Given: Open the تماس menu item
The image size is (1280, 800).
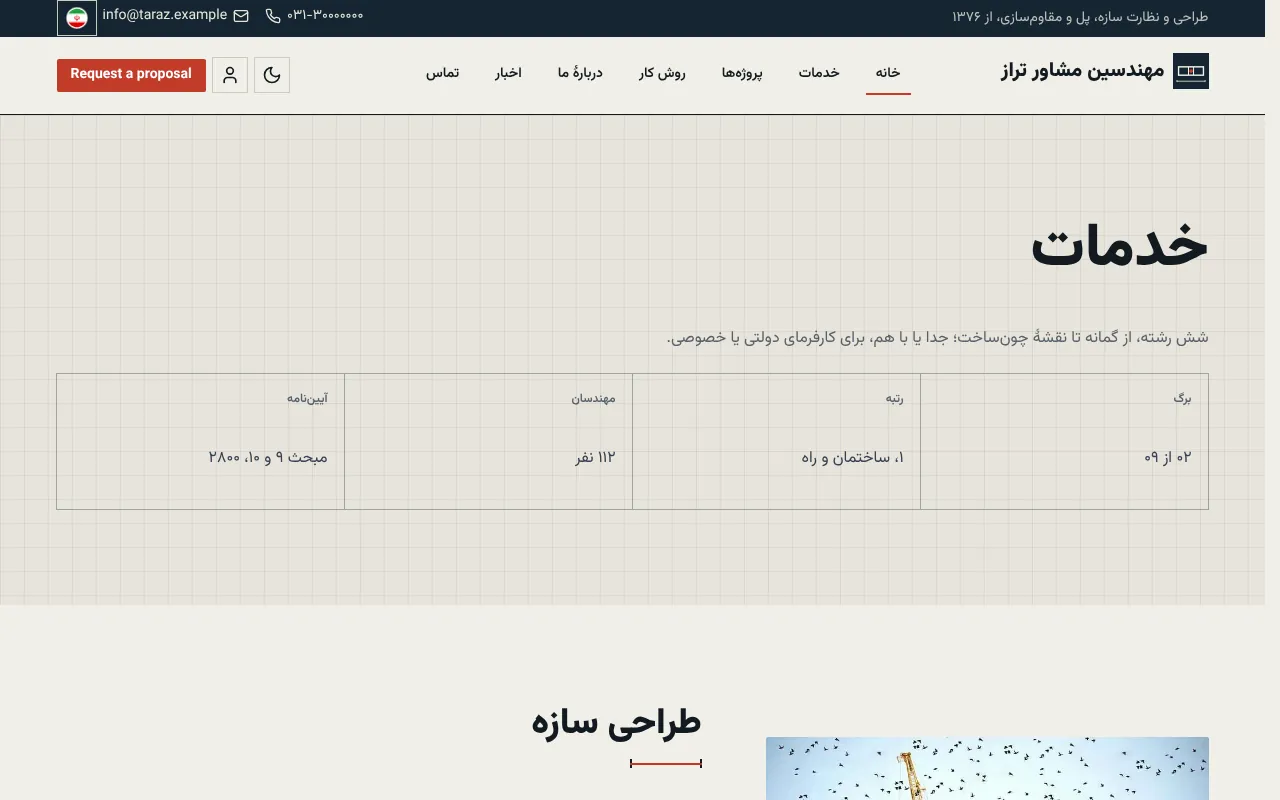Looking at the screenshot, I should point(442,73).
